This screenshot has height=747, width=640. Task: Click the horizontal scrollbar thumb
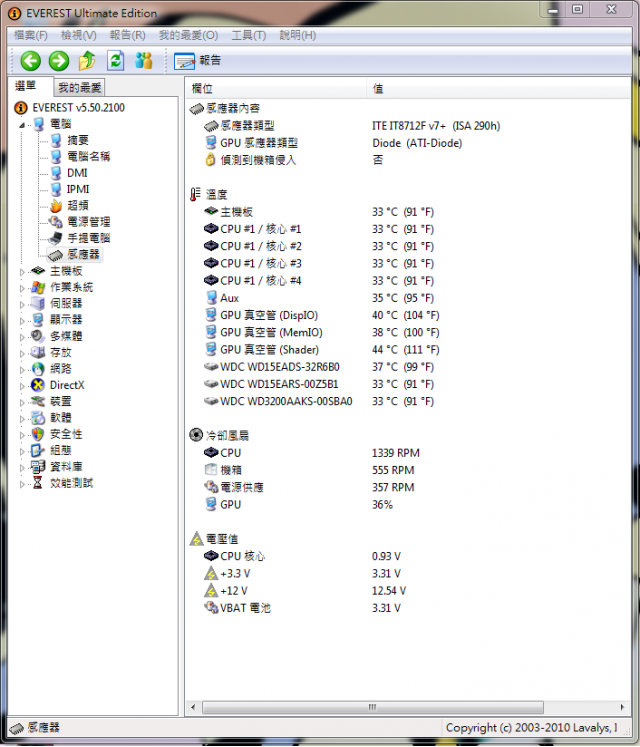373,707
